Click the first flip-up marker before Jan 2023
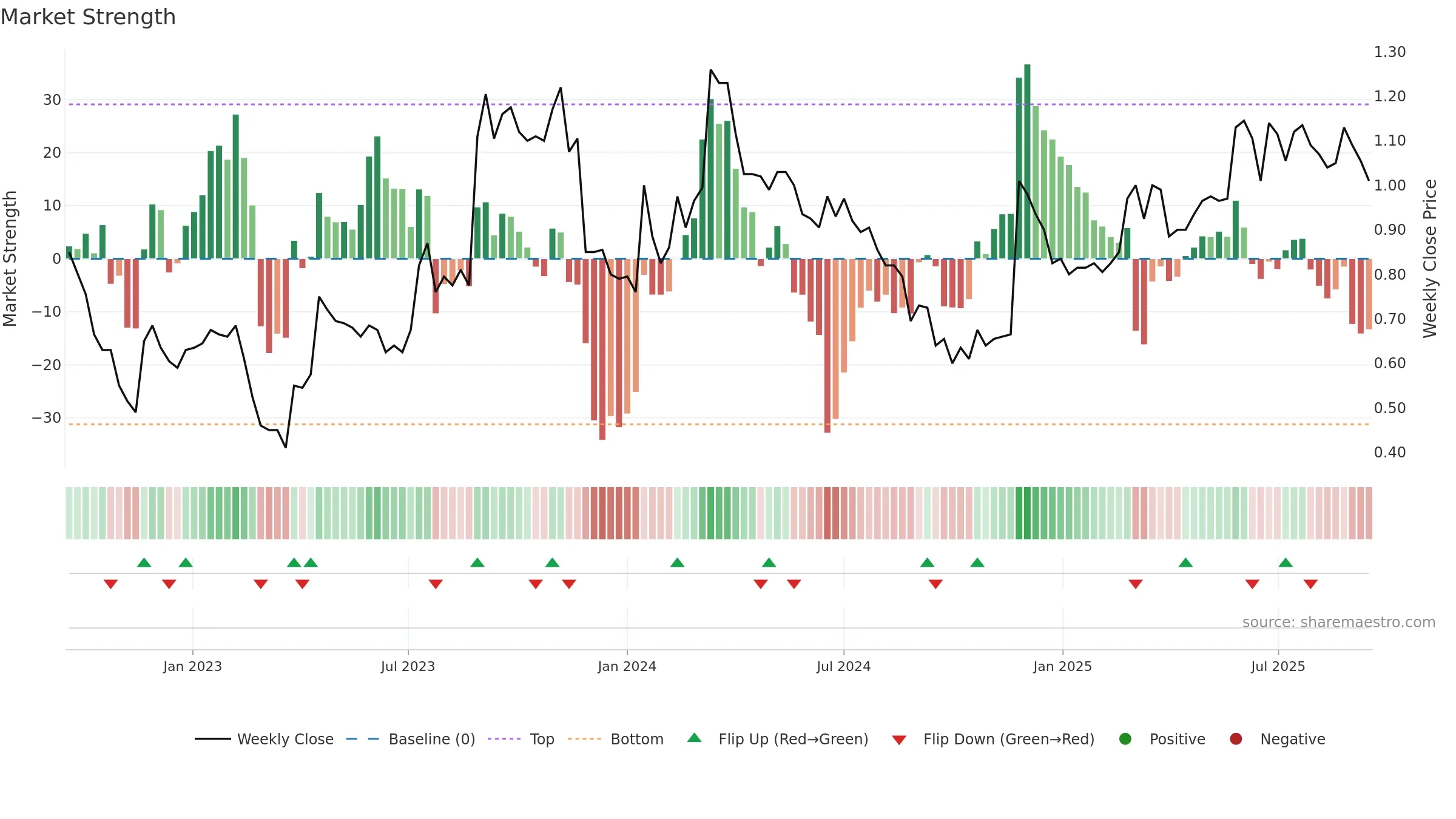1456x819 pixels. tap(144, 562)
